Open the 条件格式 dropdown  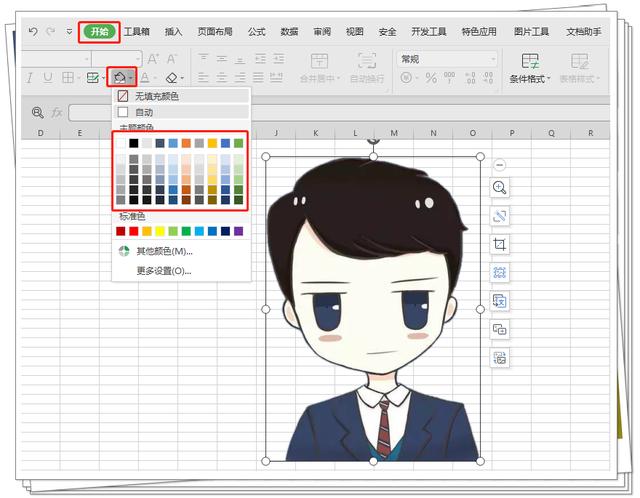pos(530,68)
